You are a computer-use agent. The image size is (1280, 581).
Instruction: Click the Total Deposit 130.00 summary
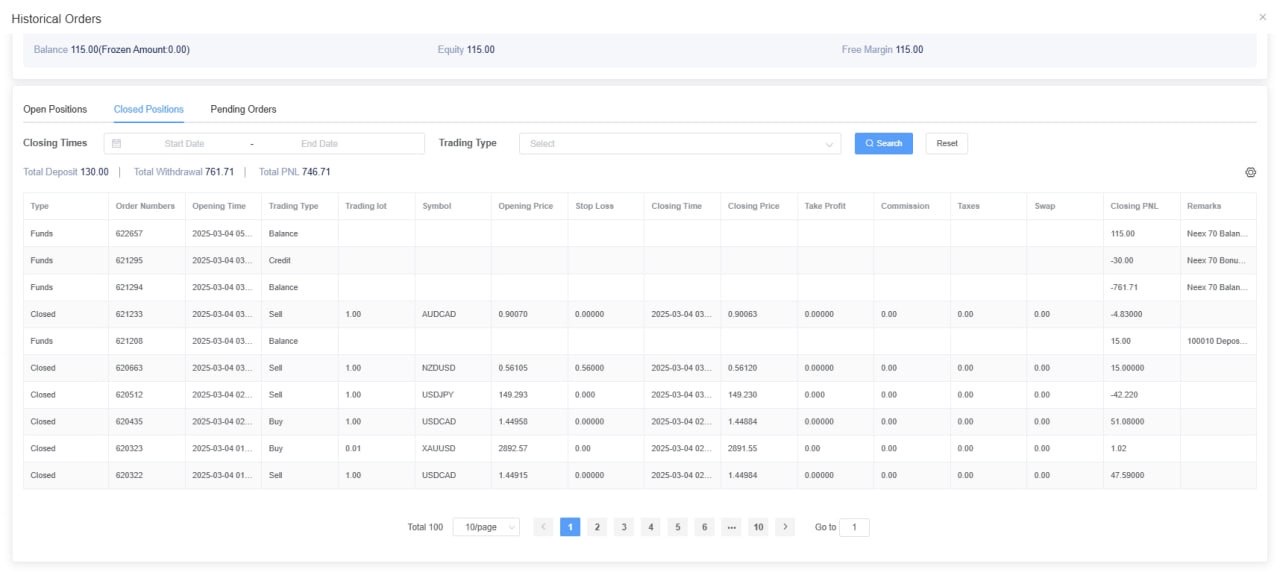(x=66, y=172)
